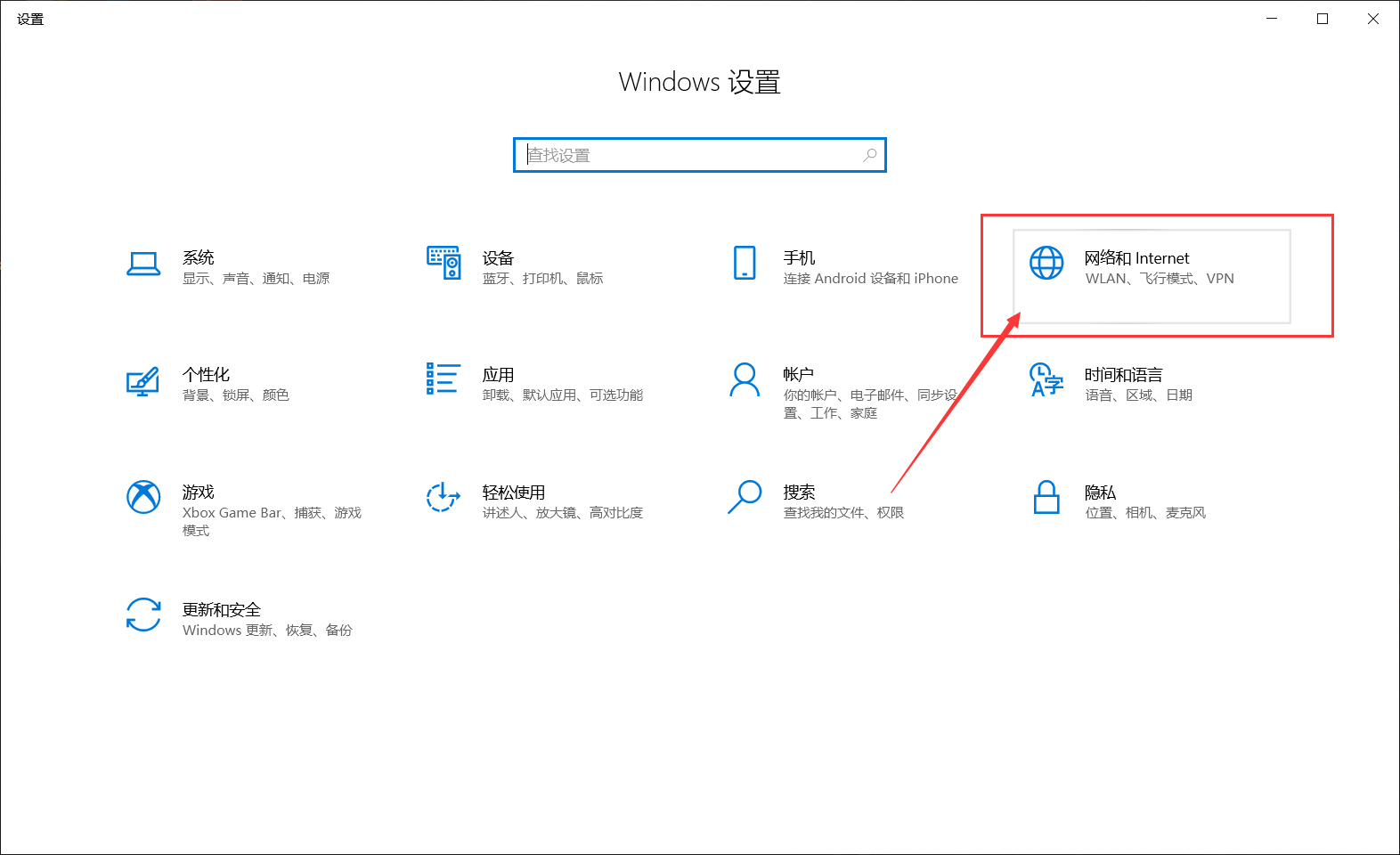Click the description 蓝牙、打印机、鼠标
This screenshot has width=1400, height=855.
tap(543, 279)
